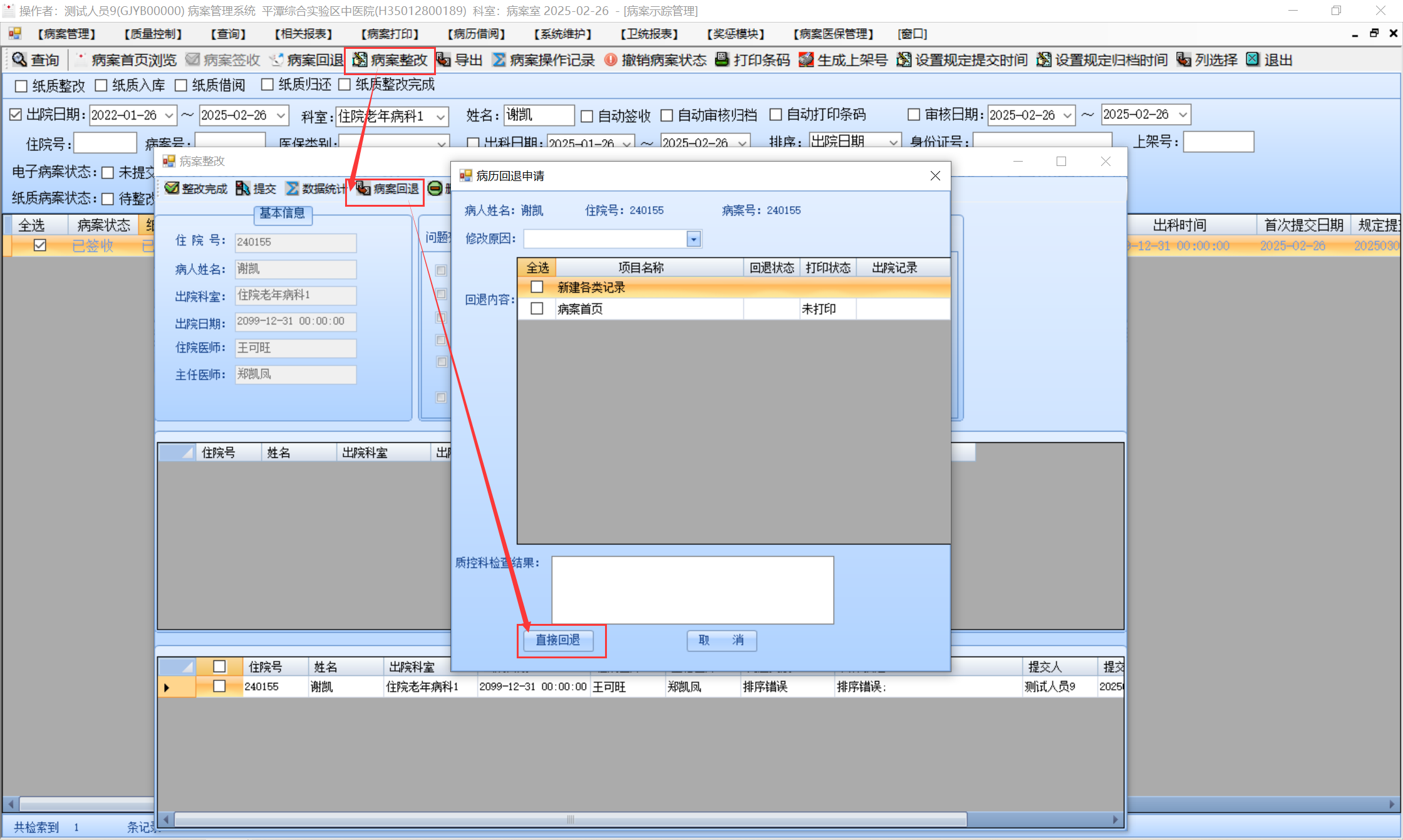1403x840 pixels.
Task: Open the 【质量控制】 menu
Action: coord(153,34)
